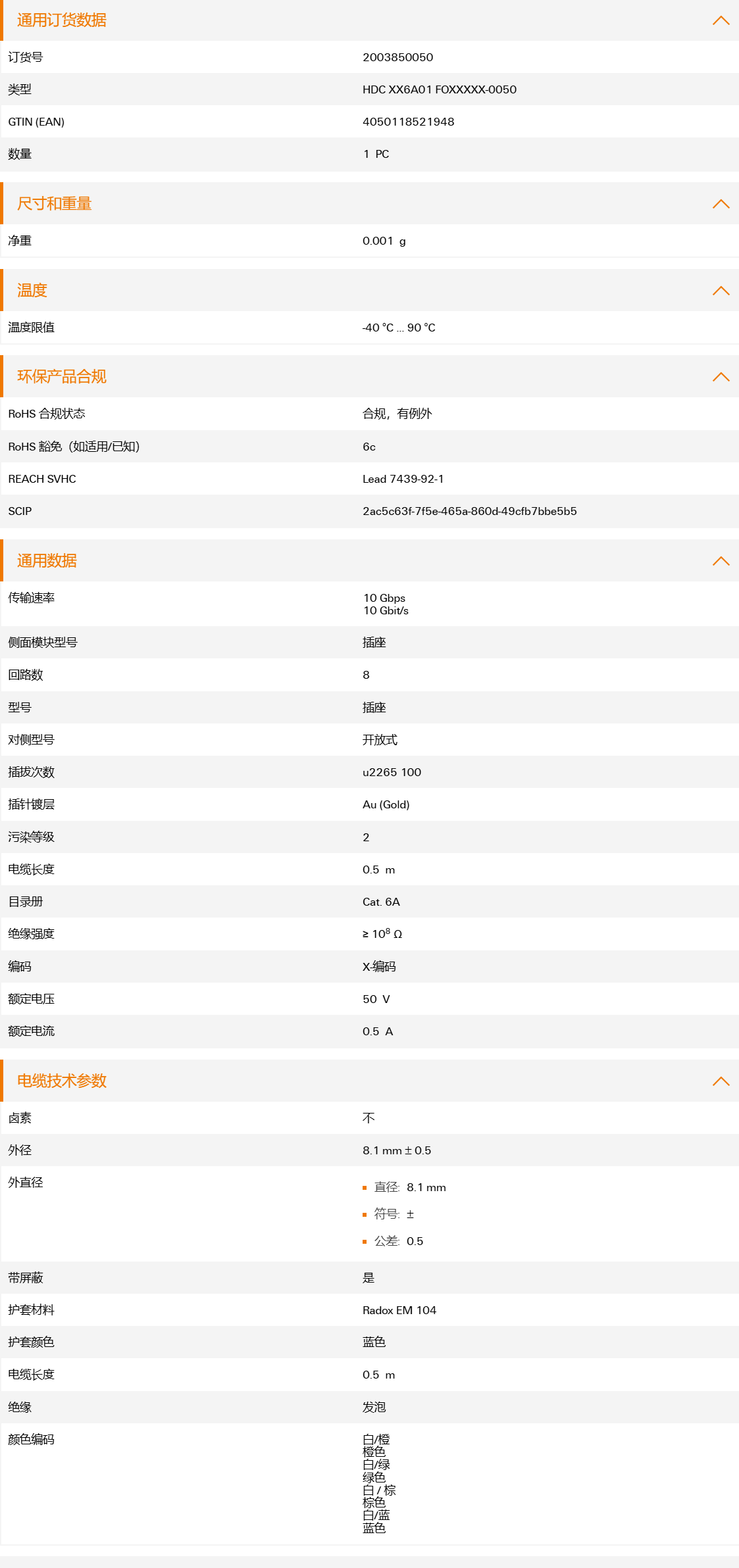Click outer diameter 8.1 mm ± 0.5

[x=397, y=1150]
